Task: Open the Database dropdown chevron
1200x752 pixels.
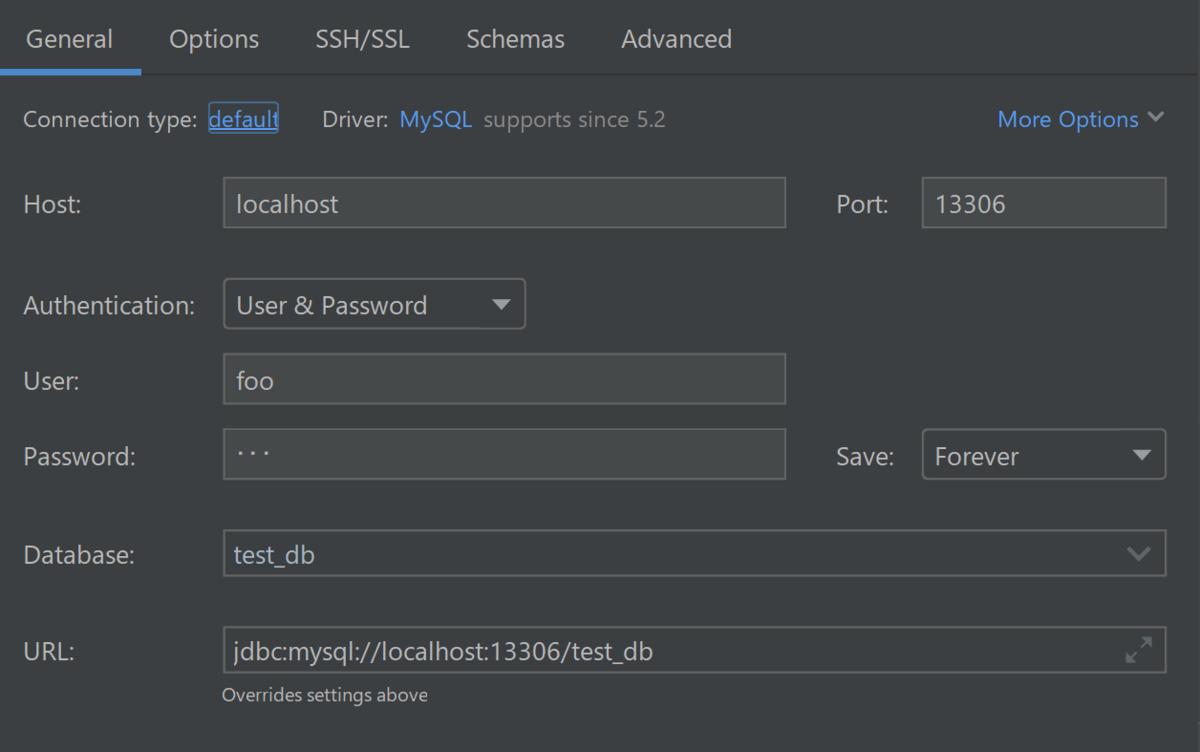Action: coord(1138,554)
